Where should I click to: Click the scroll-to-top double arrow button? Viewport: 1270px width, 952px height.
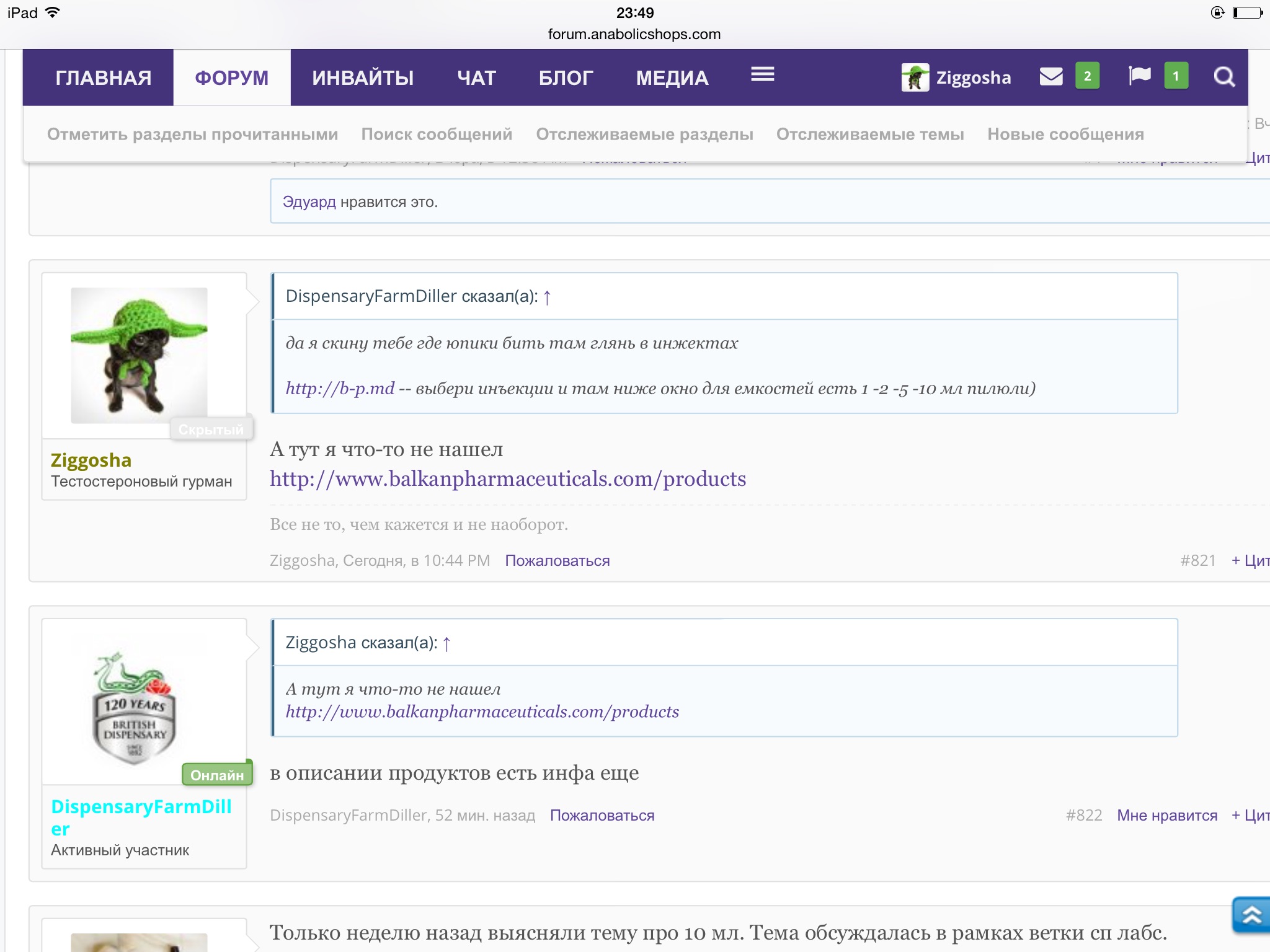tap(1251, 915)
